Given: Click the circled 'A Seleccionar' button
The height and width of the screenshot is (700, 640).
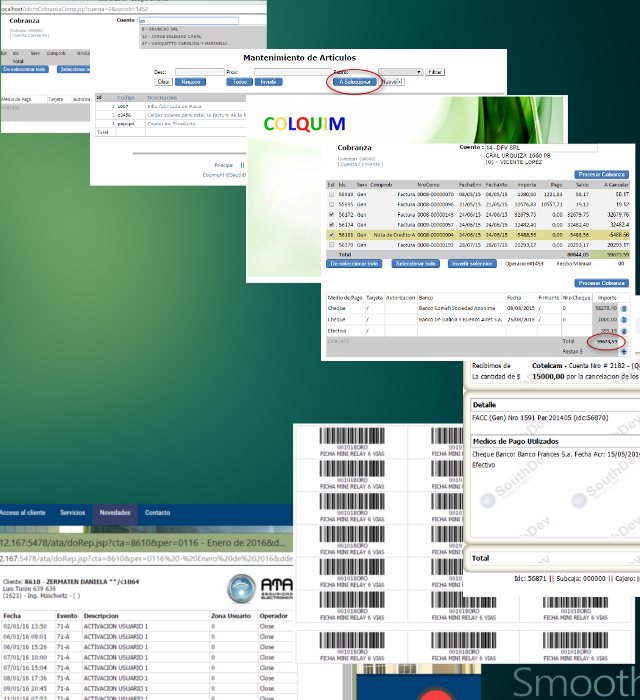Looking at the screenshot, I should click(355, 82).
